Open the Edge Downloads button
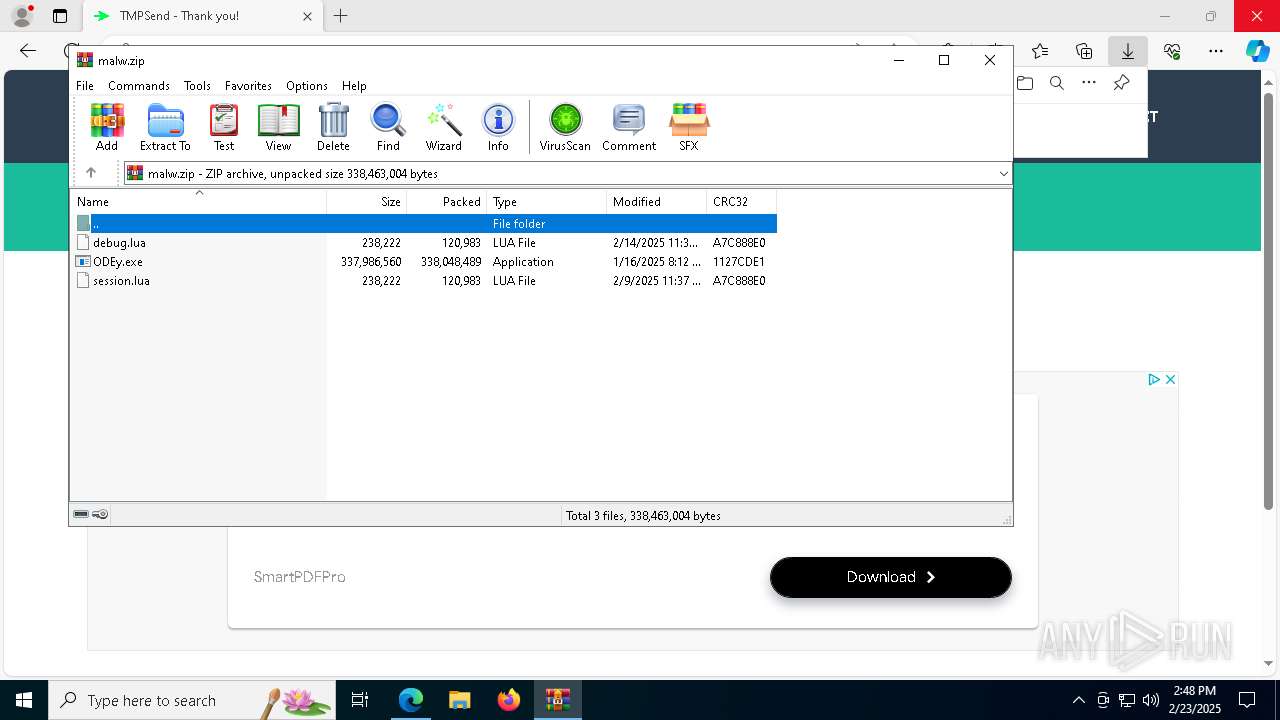 pyautogui.click(x=1128, y=51)
